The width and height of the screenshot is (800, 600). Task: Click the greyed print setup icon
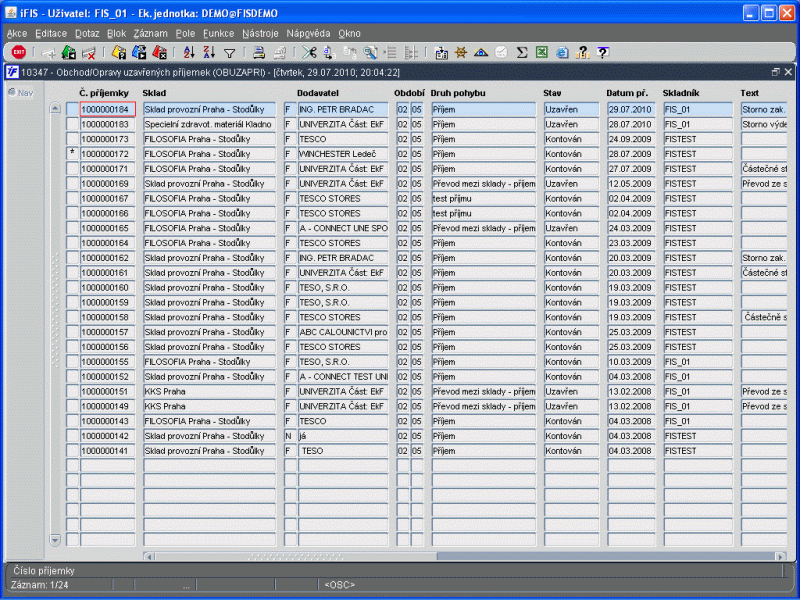coord(279,52)
